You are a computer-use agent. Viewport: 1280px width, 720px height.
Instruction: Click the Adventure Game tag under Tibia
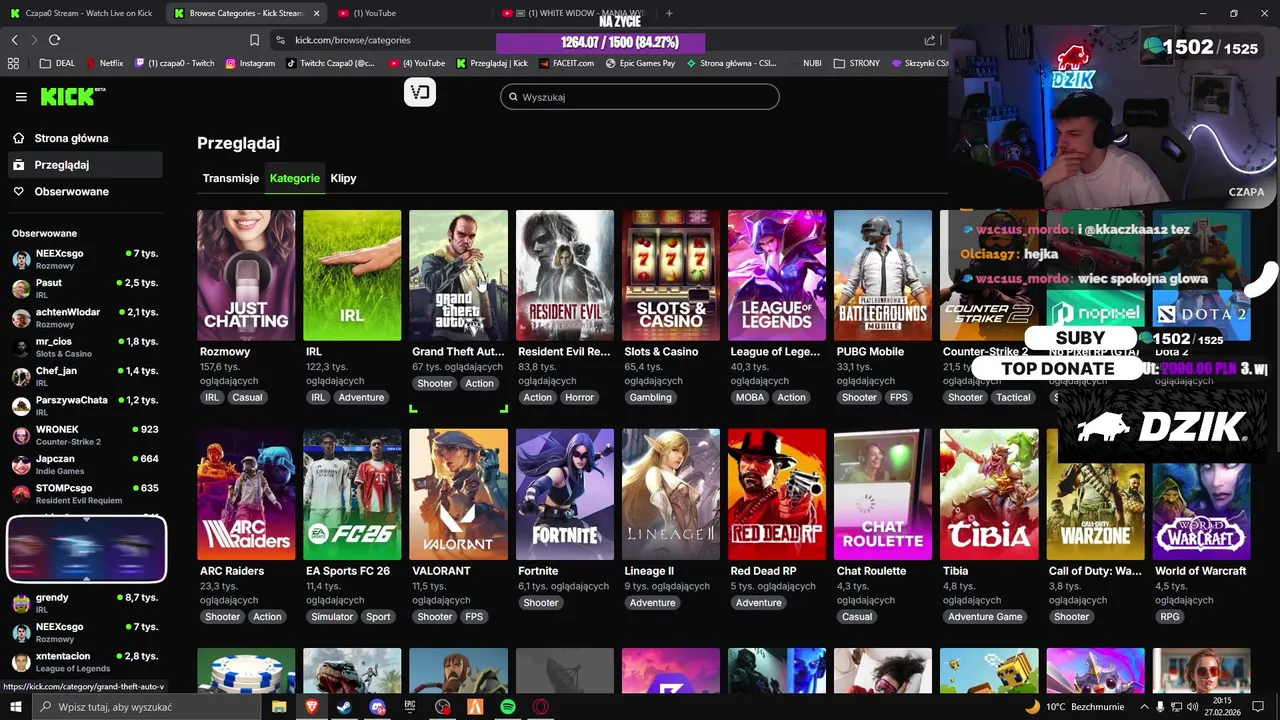[985, 617]
